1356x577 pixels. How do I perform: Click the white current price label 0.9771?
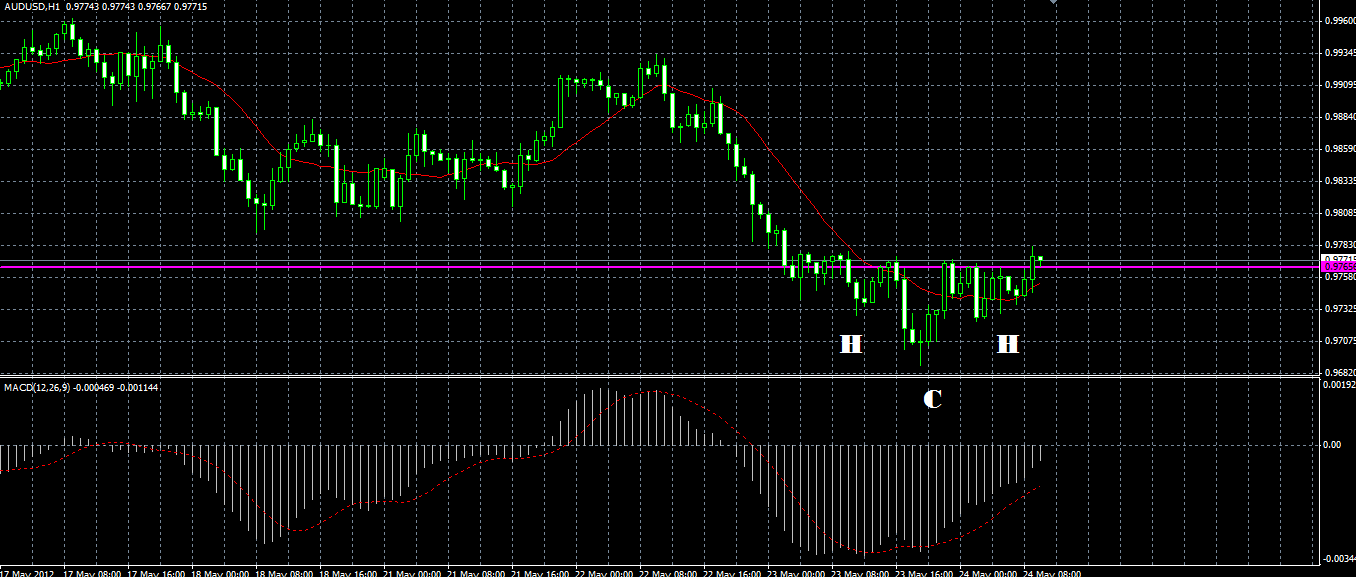pos(1338,258)
